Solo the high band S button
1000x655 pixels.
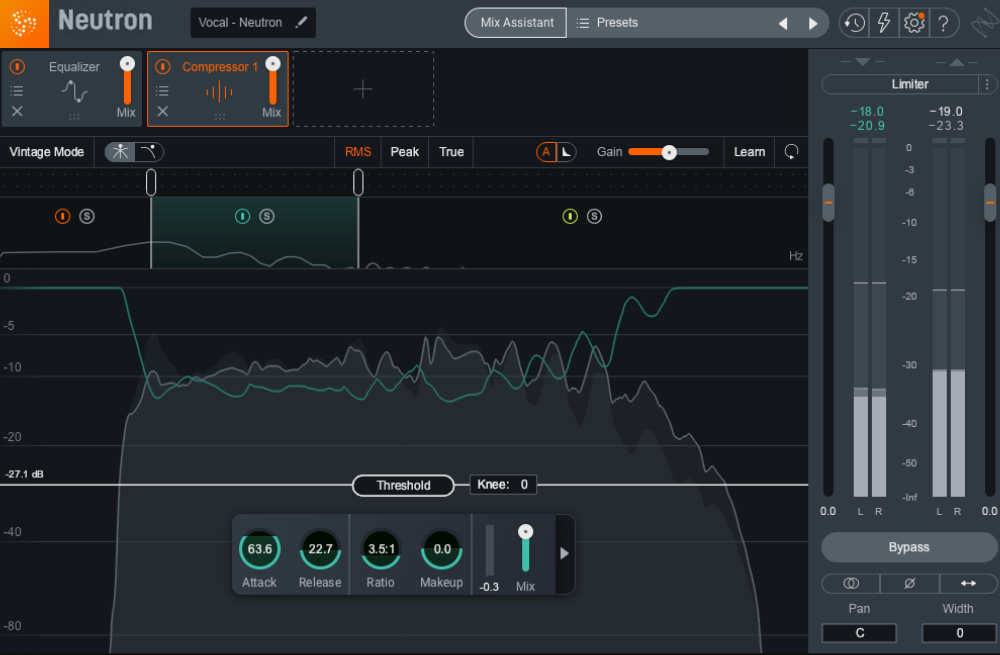[x=594, y=216]
